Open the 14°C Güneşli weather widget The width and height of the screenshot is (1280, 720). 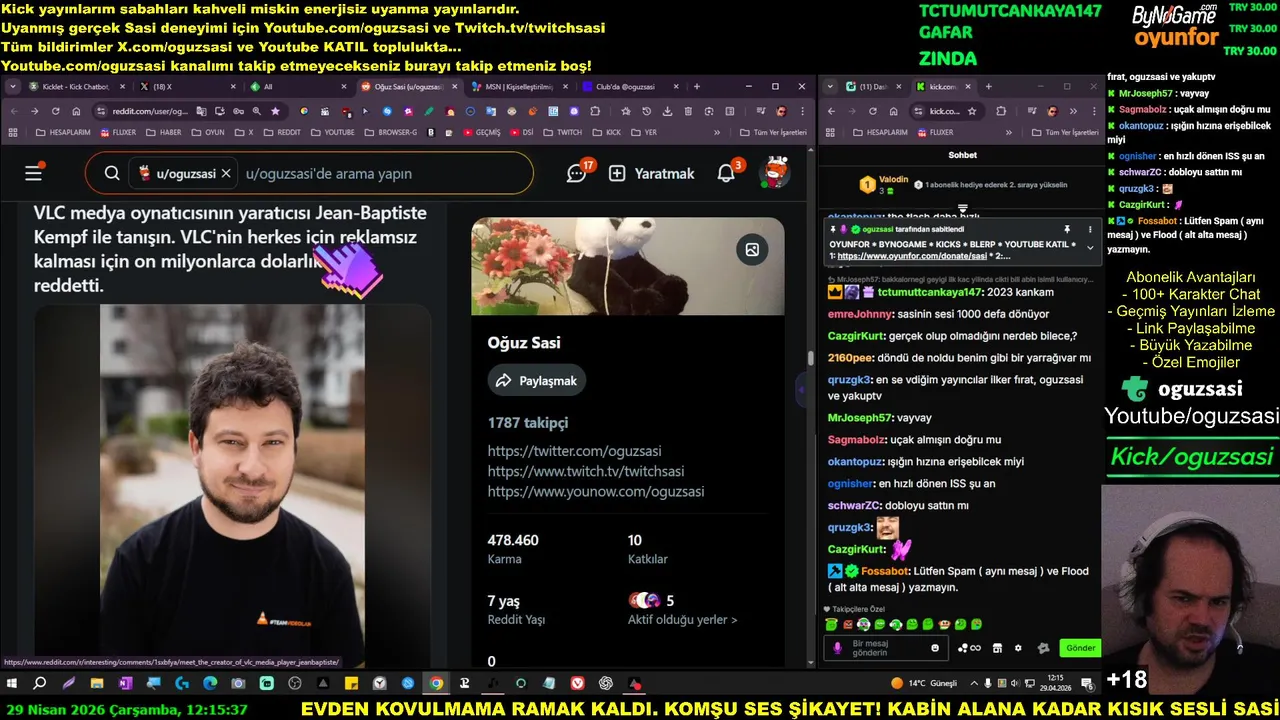point(923,684)
